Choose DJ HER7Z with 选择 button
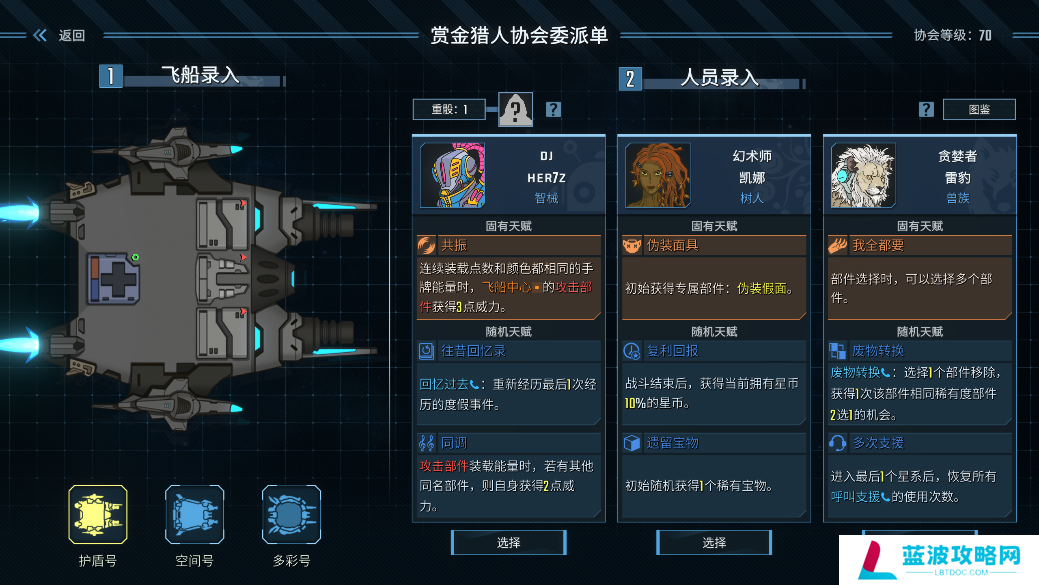 [x=508, y=543]
